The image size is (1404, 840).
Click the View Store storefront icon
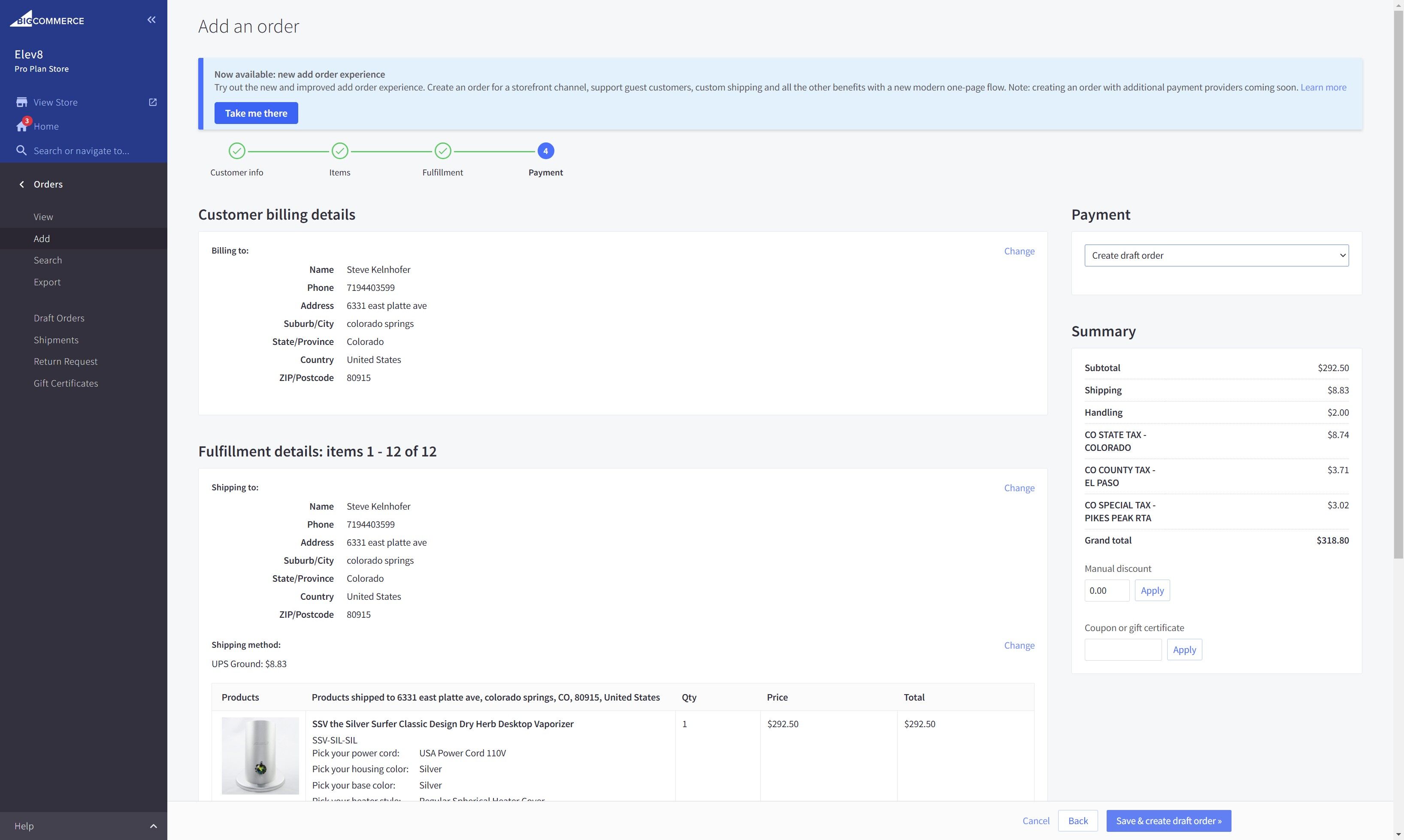click(x=21, y=103)
